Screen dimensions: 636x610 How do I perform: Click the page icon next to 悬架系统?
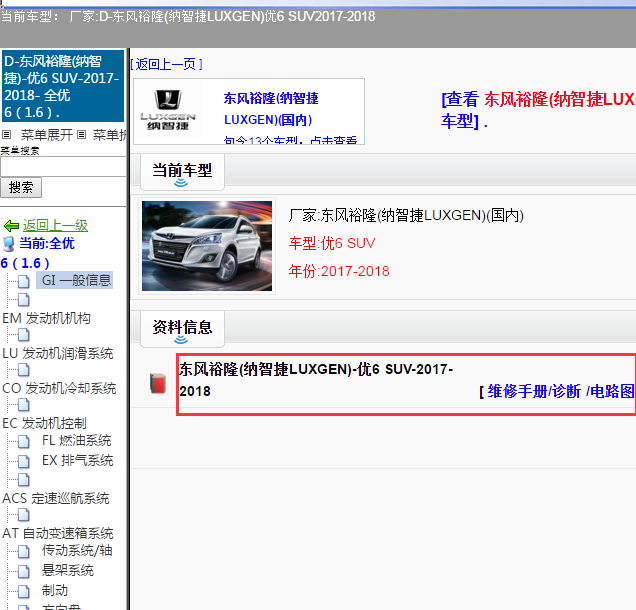tap(24, 571)
